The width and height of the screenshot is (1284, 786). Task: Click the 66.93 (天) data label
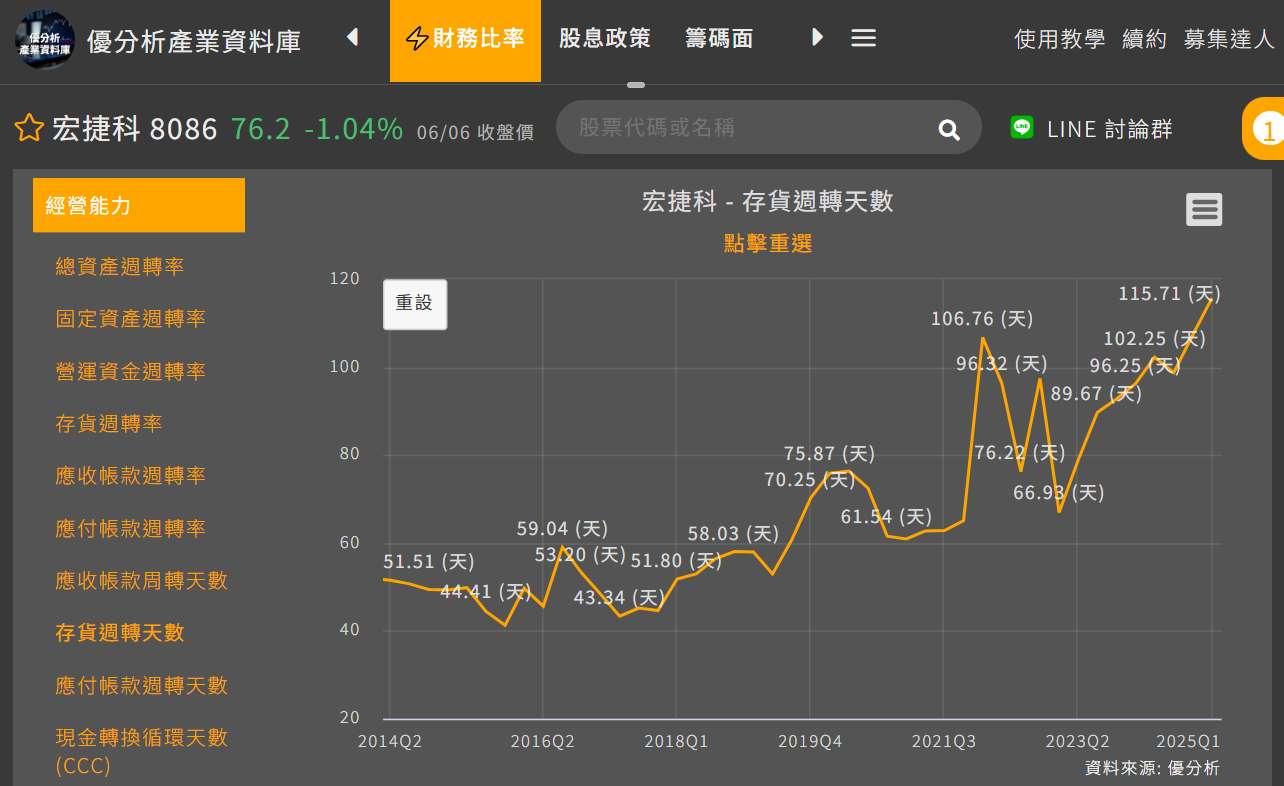1059,493
